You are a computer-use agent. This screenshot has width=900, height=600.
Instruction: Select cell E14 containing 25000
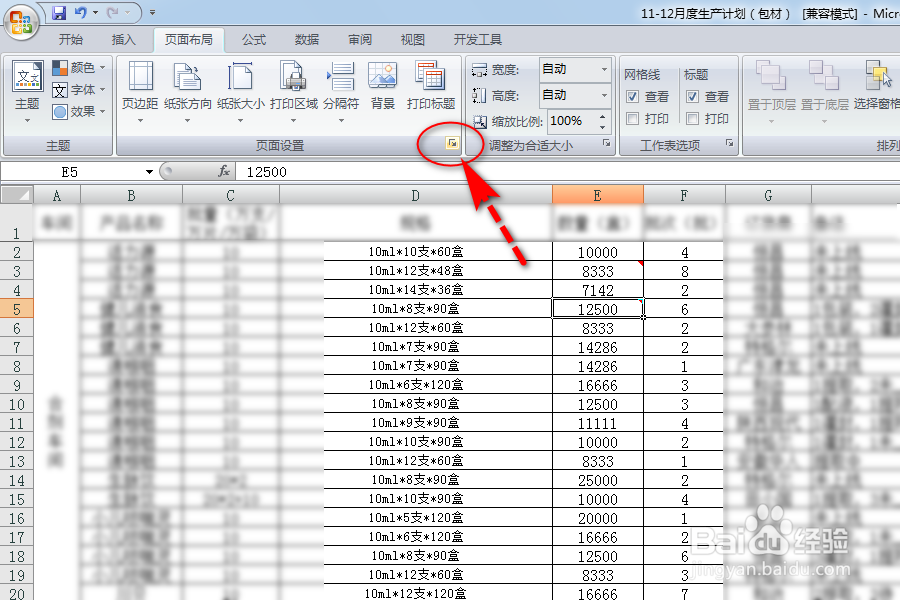coord(598,480)
